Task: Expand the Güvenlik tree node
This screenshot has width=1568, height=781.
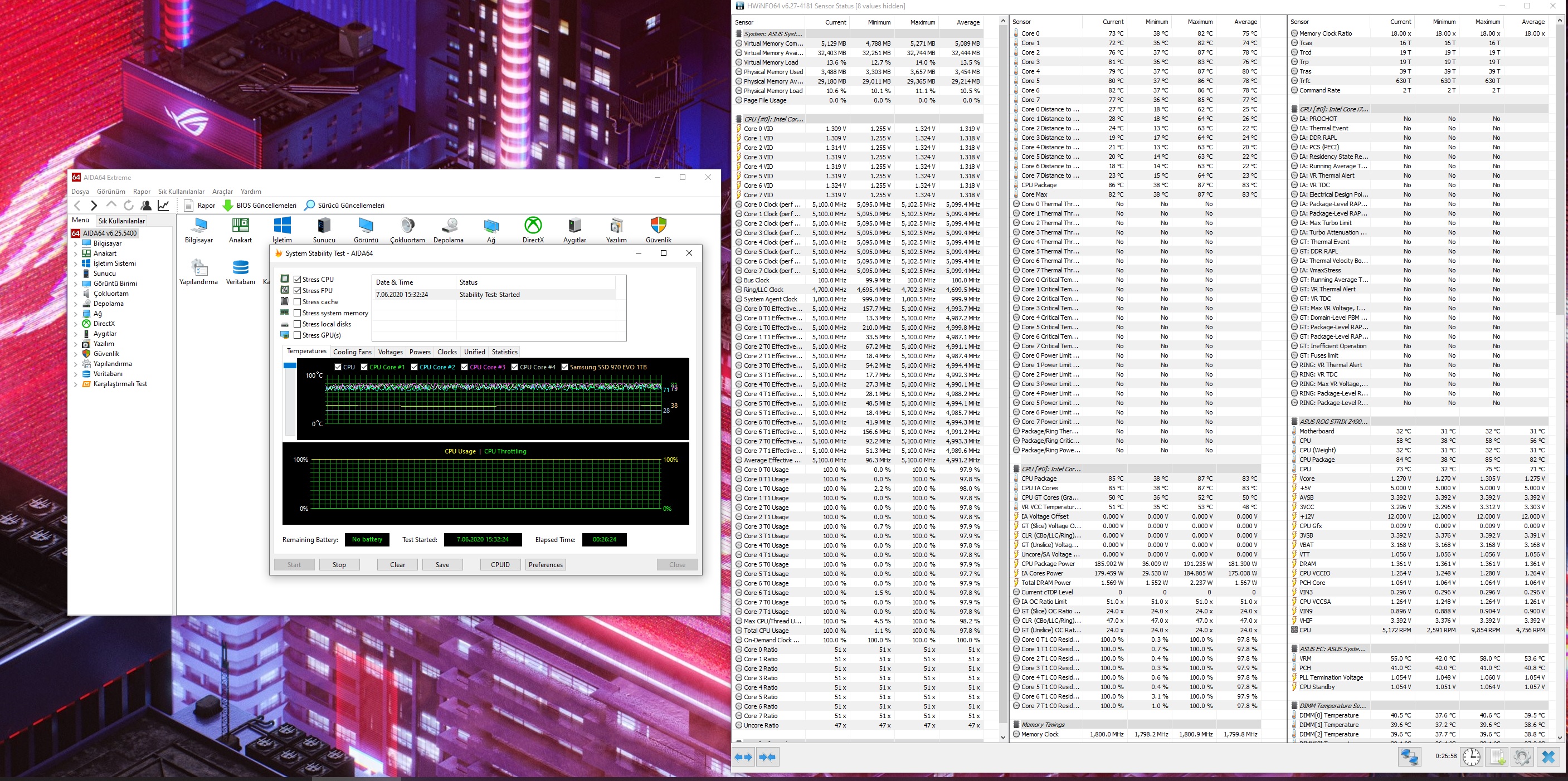Action: [x=75, y=354]
